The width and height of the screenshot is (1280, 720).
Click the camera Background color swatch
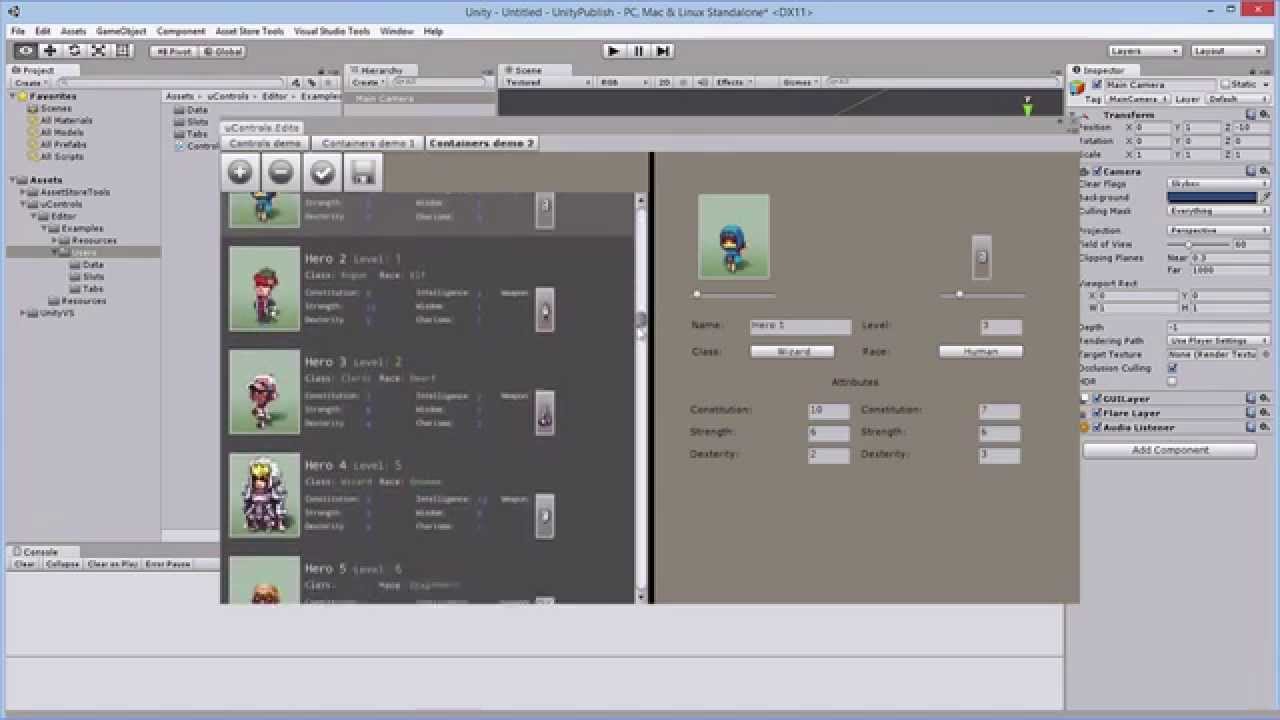coord(1212,197)
